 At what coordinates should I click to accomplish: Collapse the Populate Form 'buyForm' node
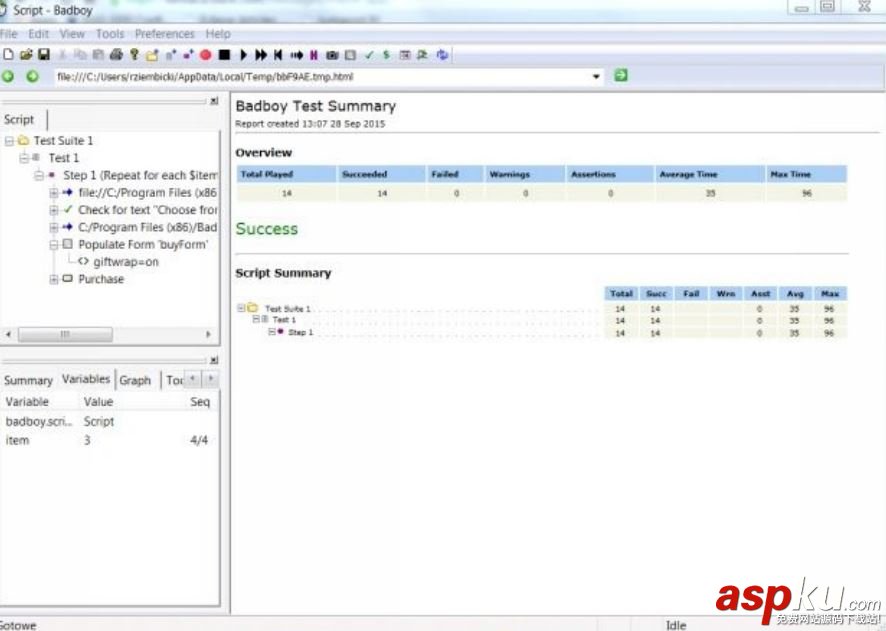(54, 245)
